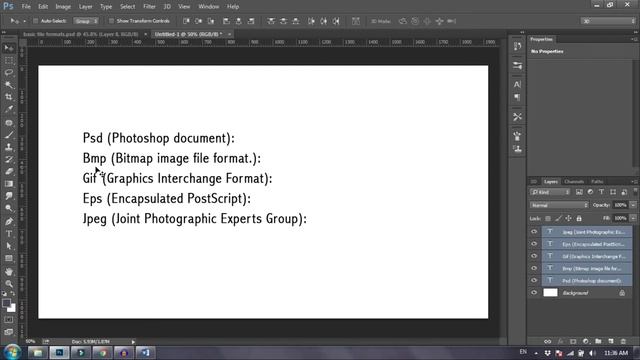Click the Delete Layer trash icon
640x360 pixels.
click(623, 341)
